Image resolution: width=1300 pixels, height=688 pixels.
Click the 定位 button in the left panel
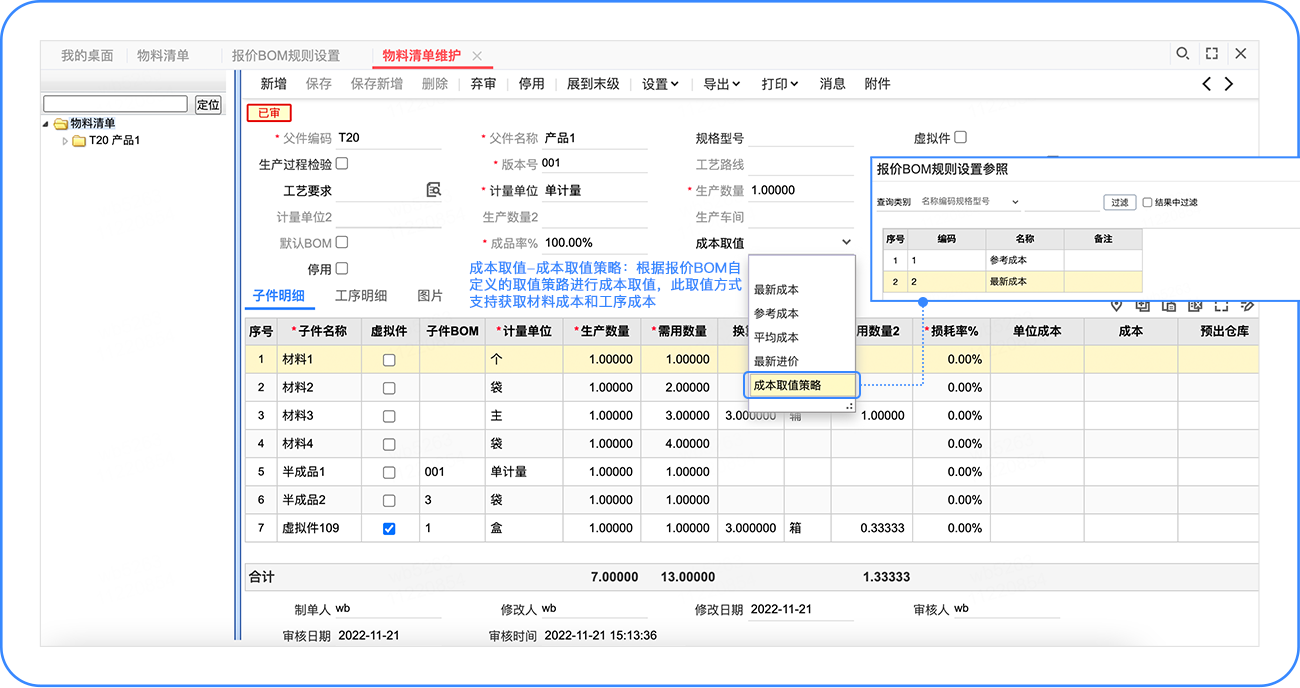tap(208, 104)
